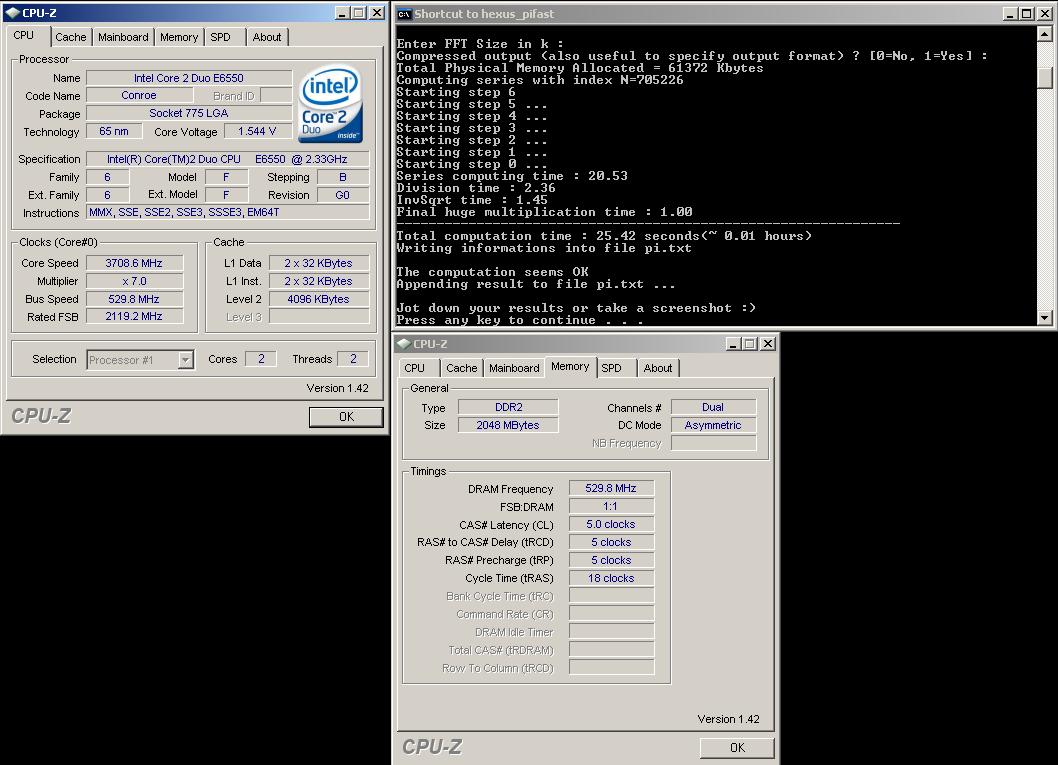
Task: Click the channels value 'Dual'
Action: point(713,407)
